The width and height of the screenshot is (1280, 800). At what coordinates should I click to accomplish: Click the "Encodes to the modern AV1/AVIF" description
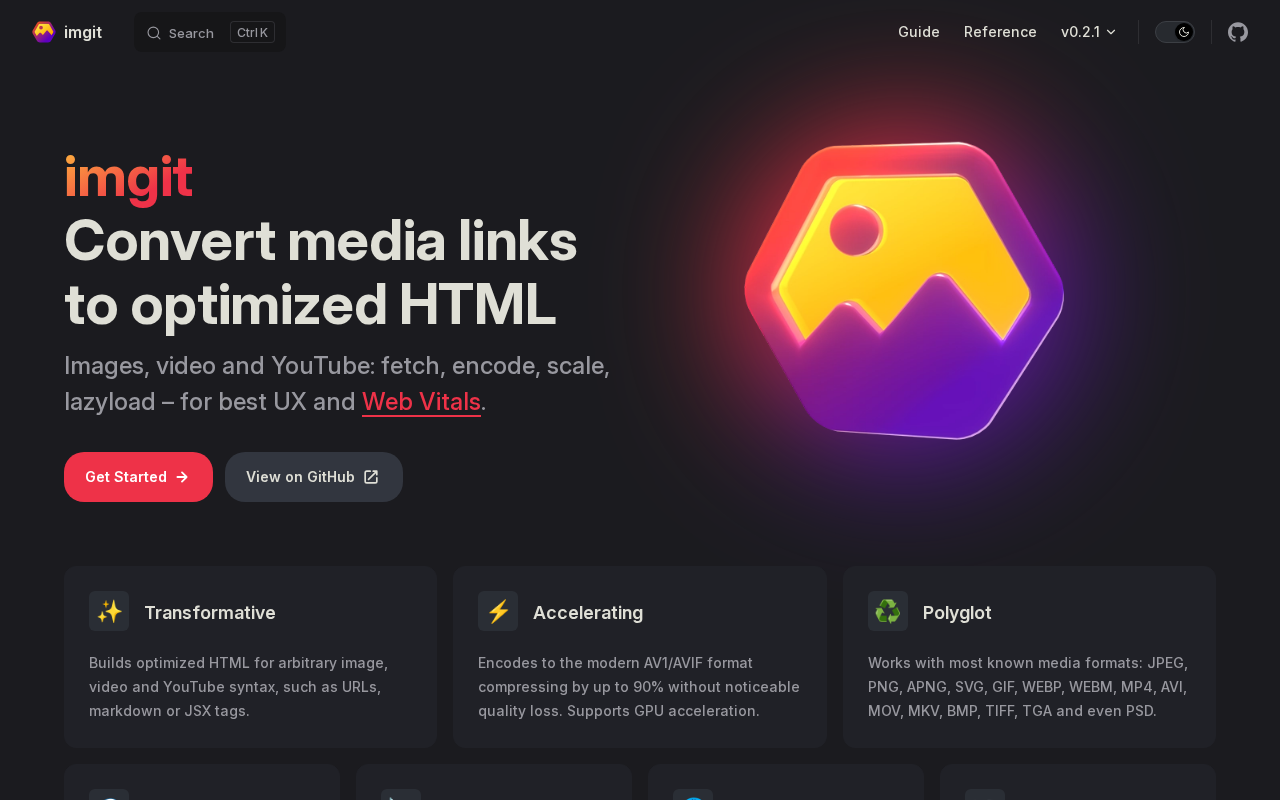(x=639, y=687)
